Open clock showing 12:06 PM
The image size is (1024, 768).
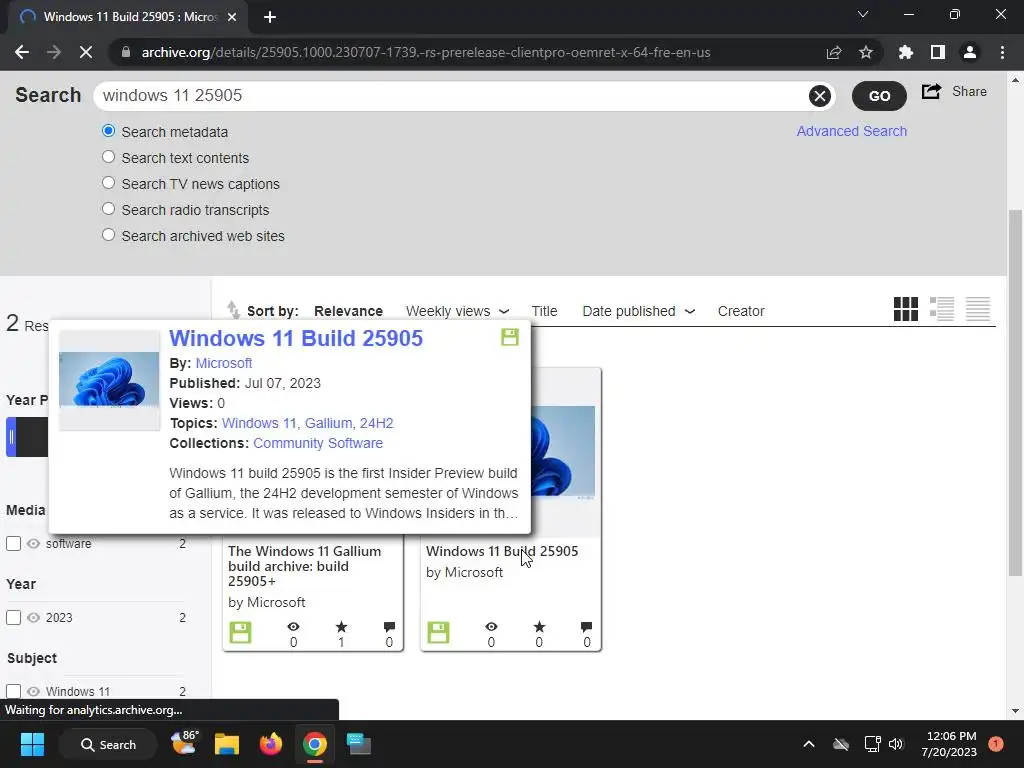pyautogui.click(x=949, y=744)
